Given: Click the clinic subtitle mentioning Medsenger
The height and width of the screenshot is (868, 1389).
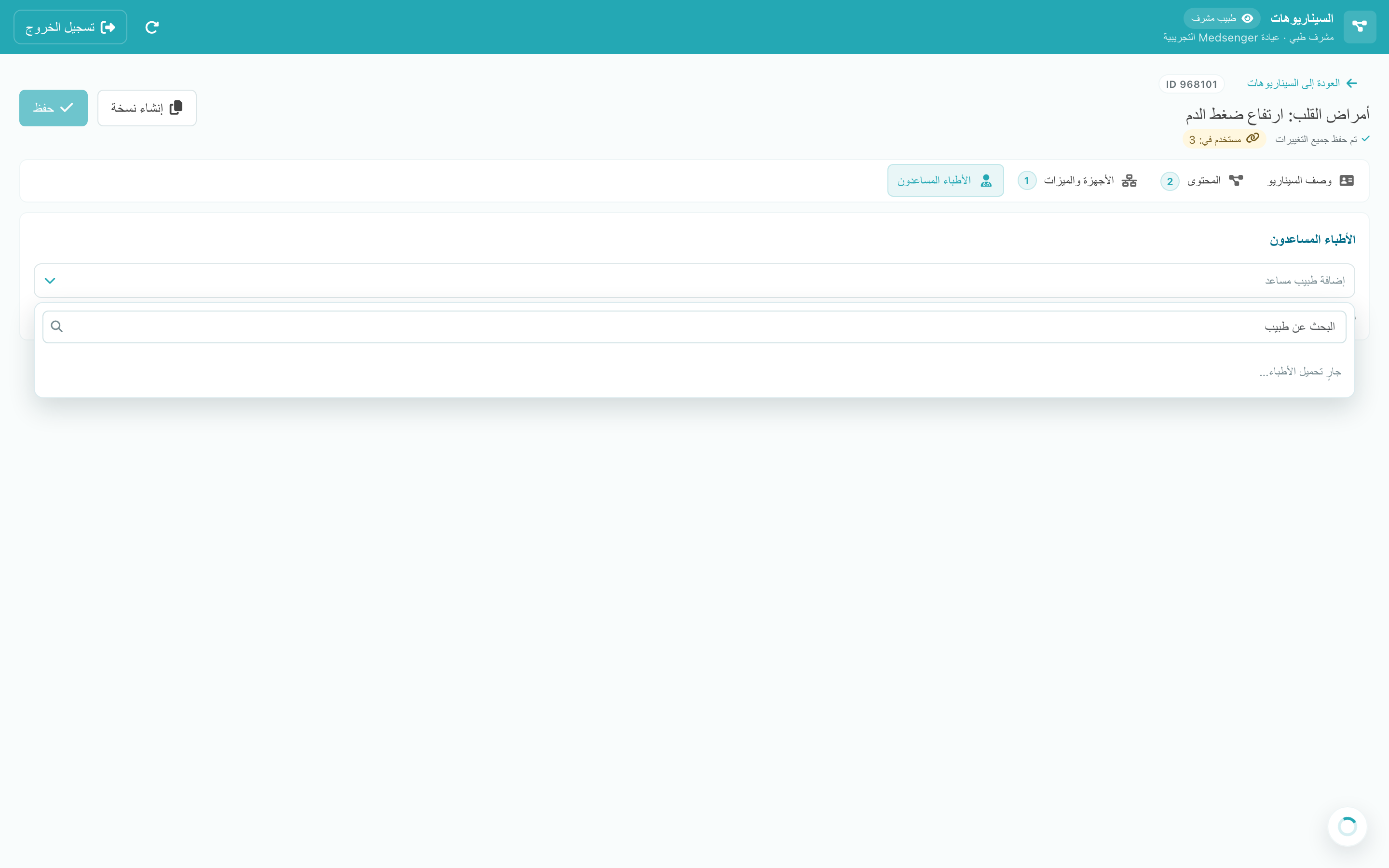Looking at the screenshot, I should 1248,38.
